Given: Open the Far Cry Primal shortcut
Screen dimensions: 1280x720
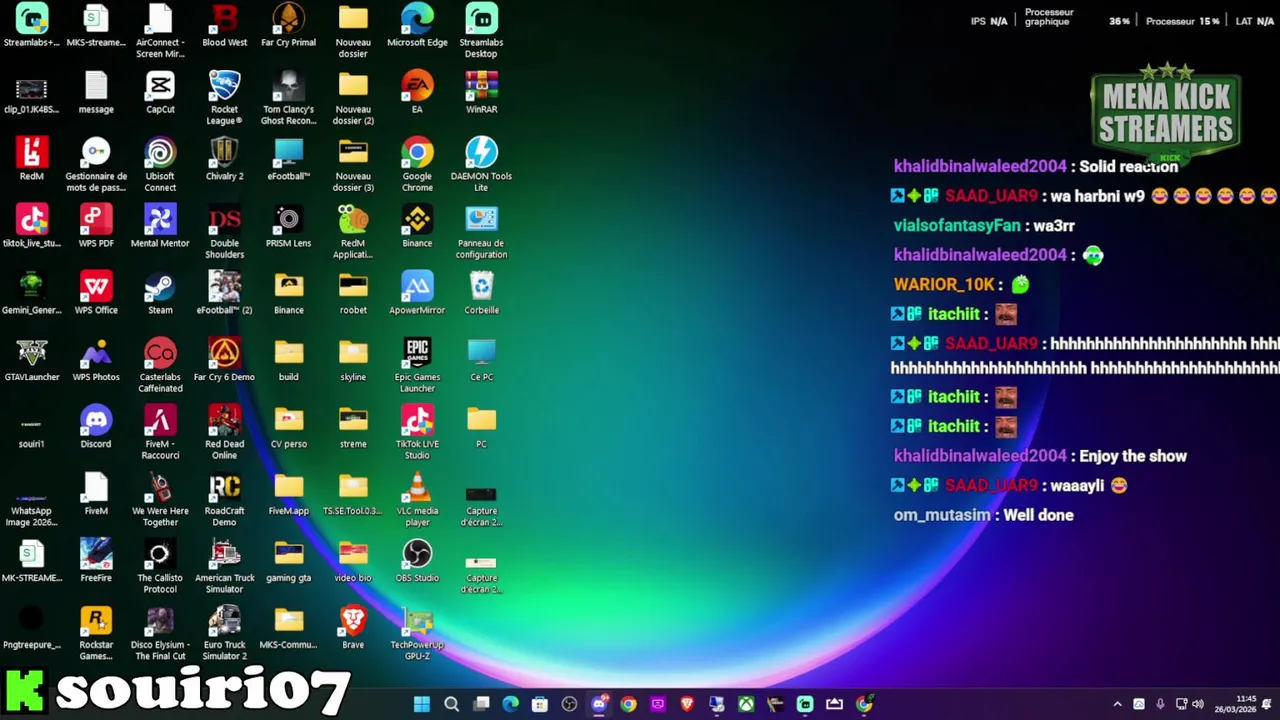Looking at the screenshot, I should click(x=288, y=26).
